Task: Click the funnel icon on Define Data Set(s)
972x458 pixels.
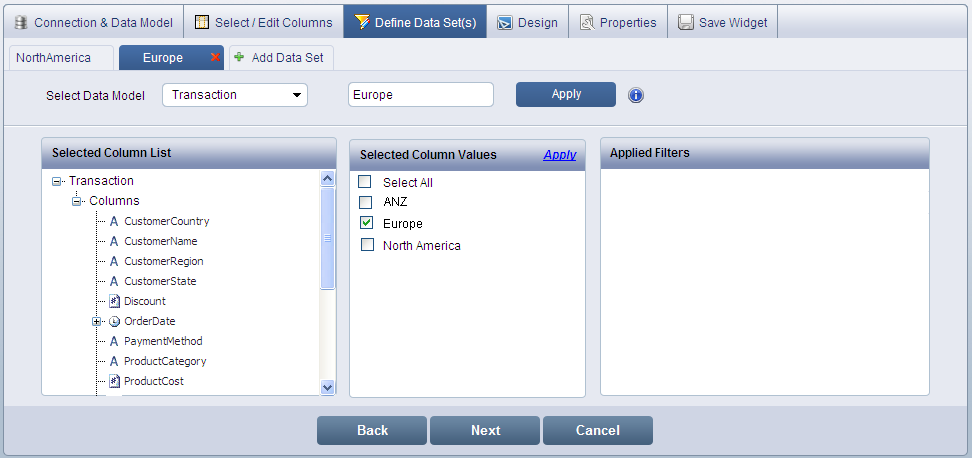Action: coord(361,22)
